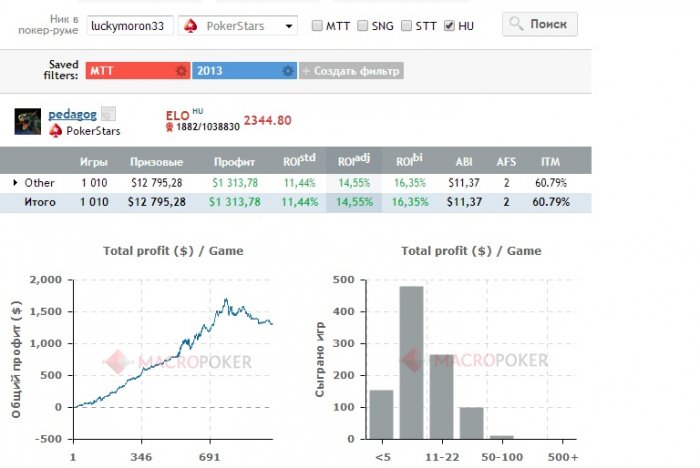Click $11,37 ABI in Итого row
This screenshot has width=700, height=468.
point(464,202)
